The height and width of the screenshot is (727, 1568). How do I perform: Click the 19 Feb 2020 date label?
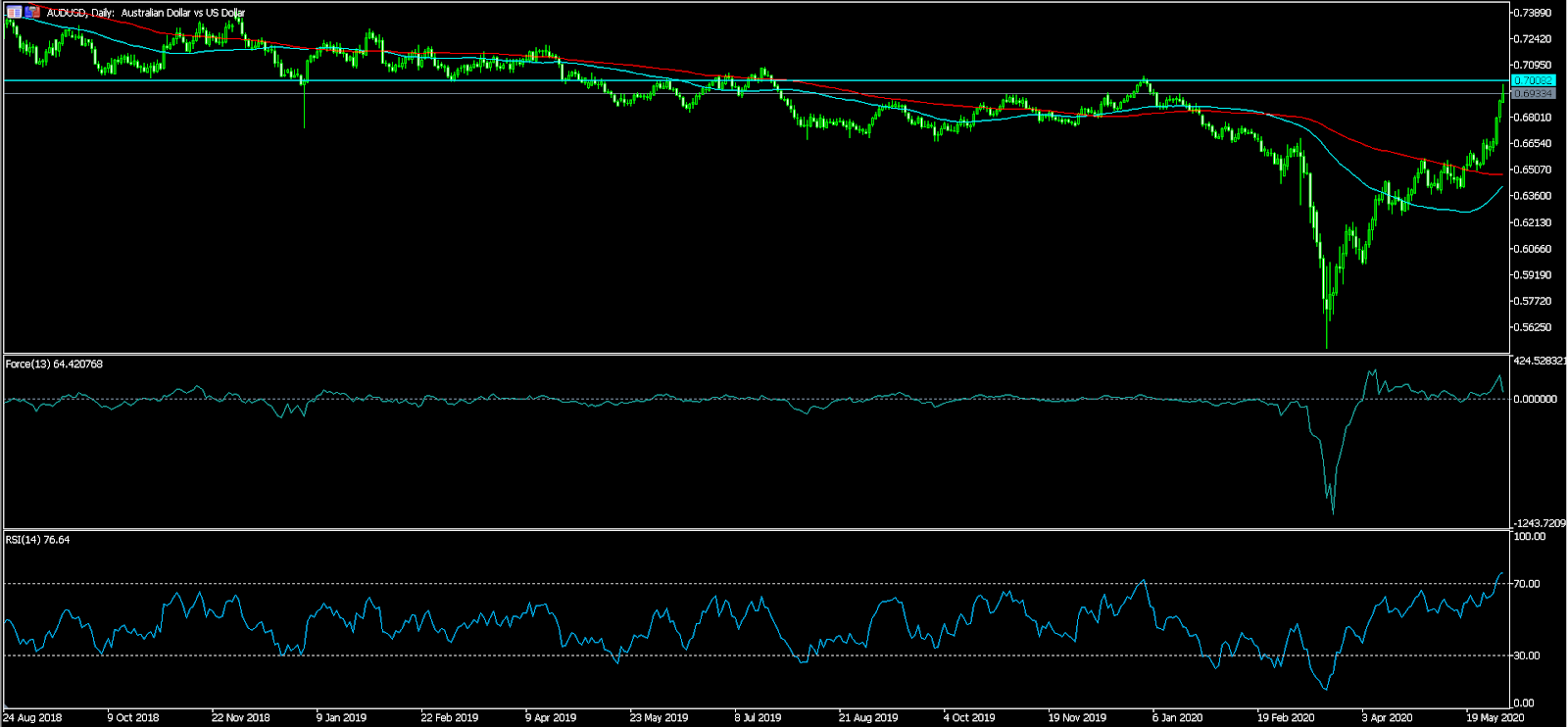tap(1286, 718)
